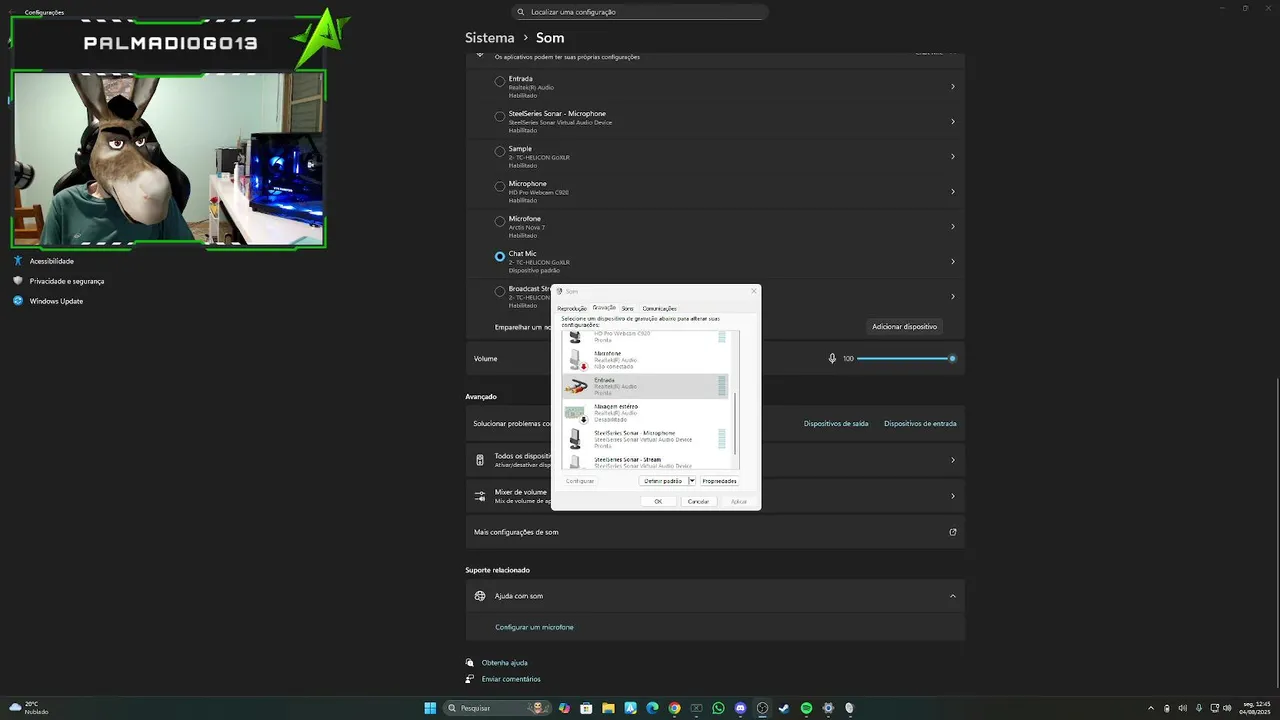Viewport: 1280px width, 720px height.
Task: Show hidden system tray icons
Action: click(1150, 708)
